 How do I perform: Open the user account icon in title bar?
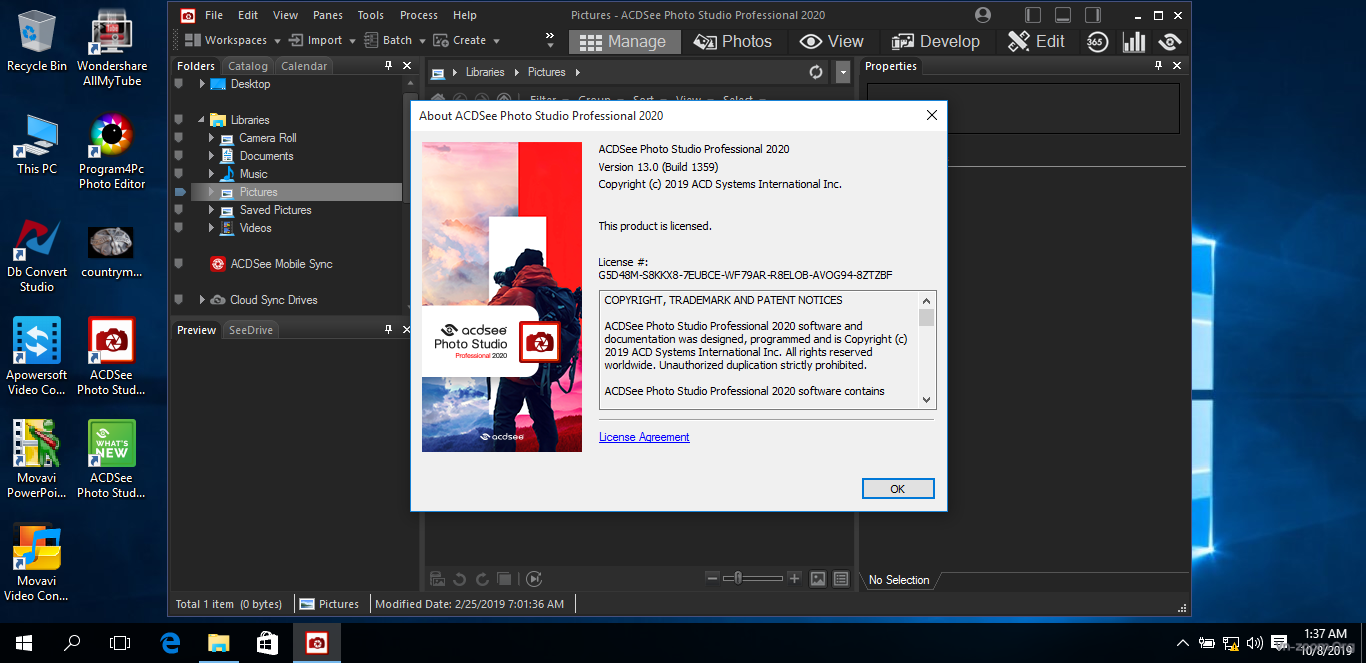coord(983,15)
